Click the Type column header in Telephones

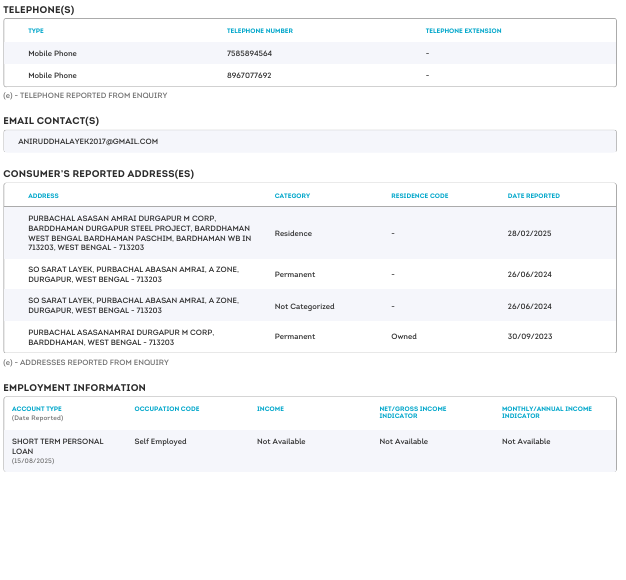click(x=36, y=31)
